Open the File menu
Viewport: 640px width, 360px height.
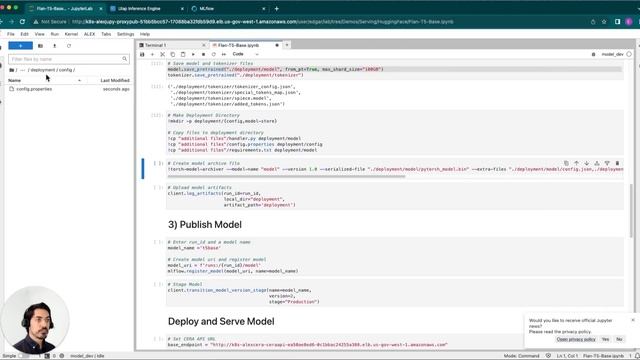[x=11, y=34]
